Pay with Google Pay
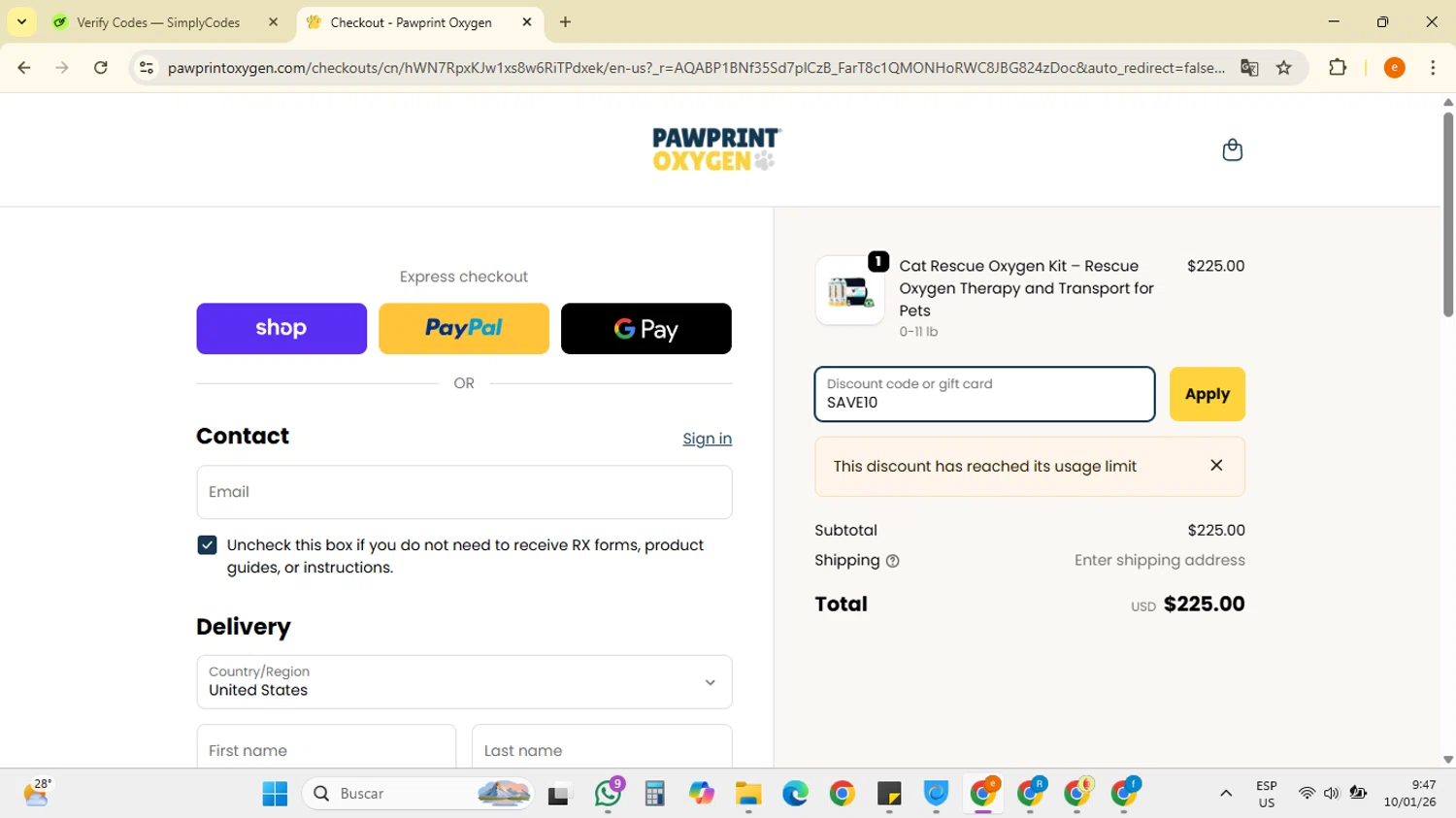The width and height of the screenshot is (1456, 818). [646, 328]
